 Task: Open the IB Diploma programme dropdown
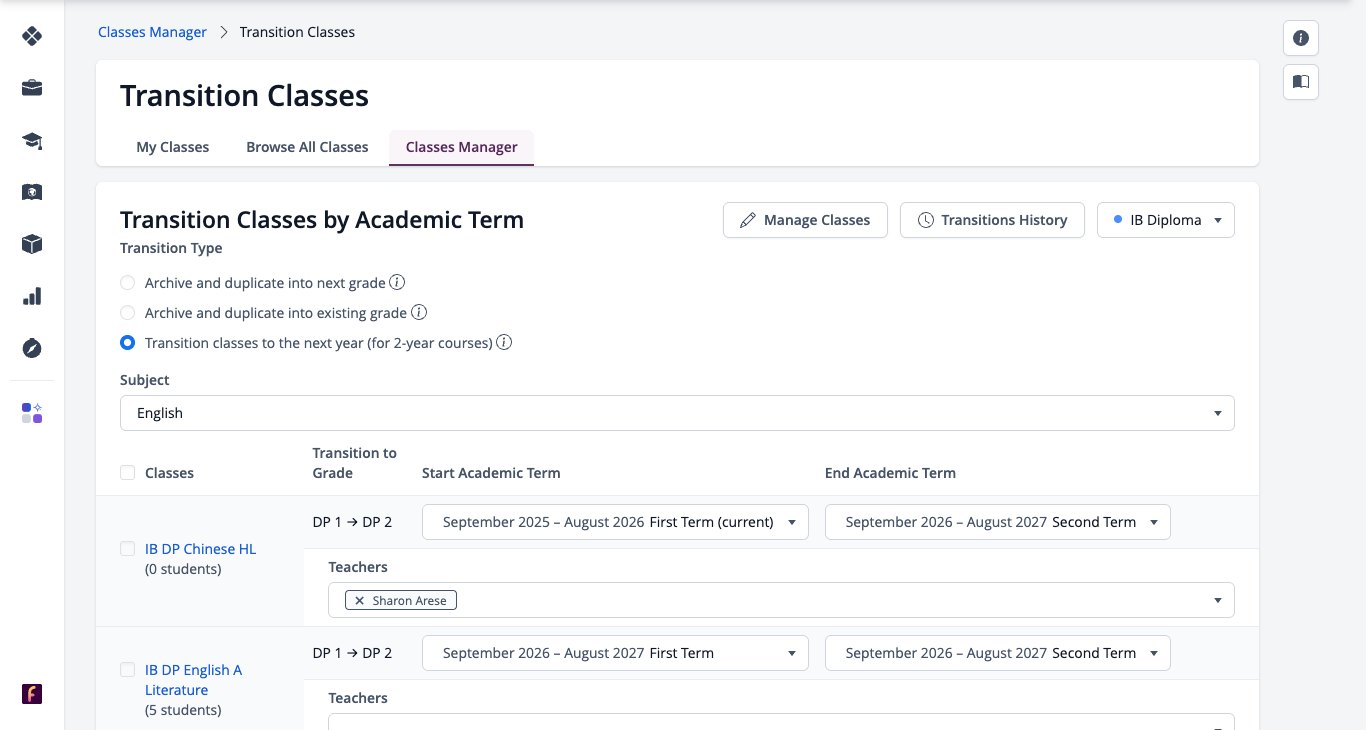(x=1166, y=220)
